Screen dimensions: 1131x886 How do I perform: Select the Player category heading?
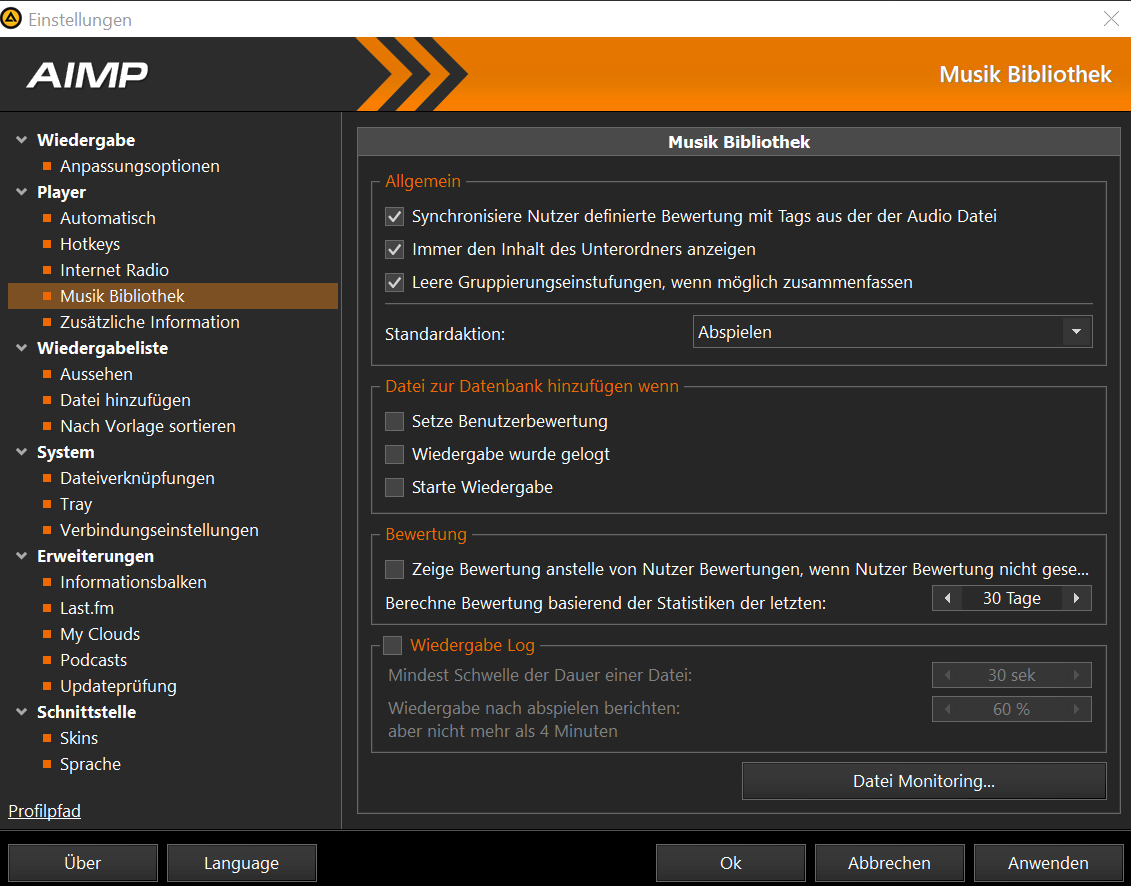pyautogui.click(x=61, y=192)
